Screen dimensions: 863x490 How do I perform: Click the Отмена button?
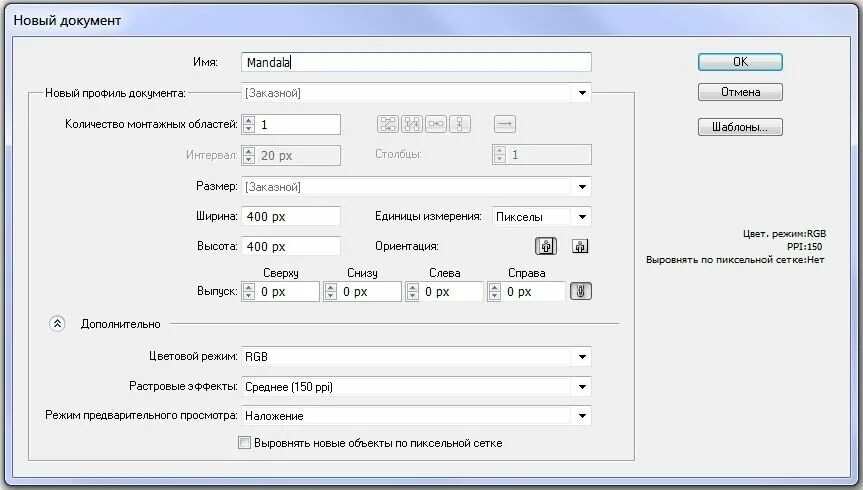tap(740, 92)
